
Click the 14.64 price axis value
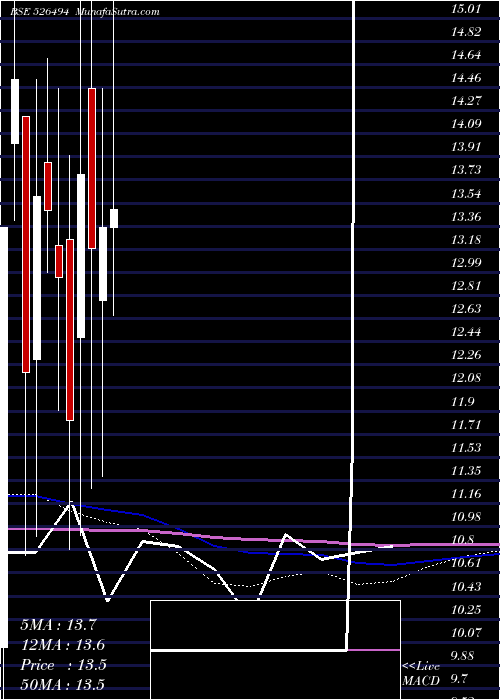pyautogui.click(x=466, y=55)
